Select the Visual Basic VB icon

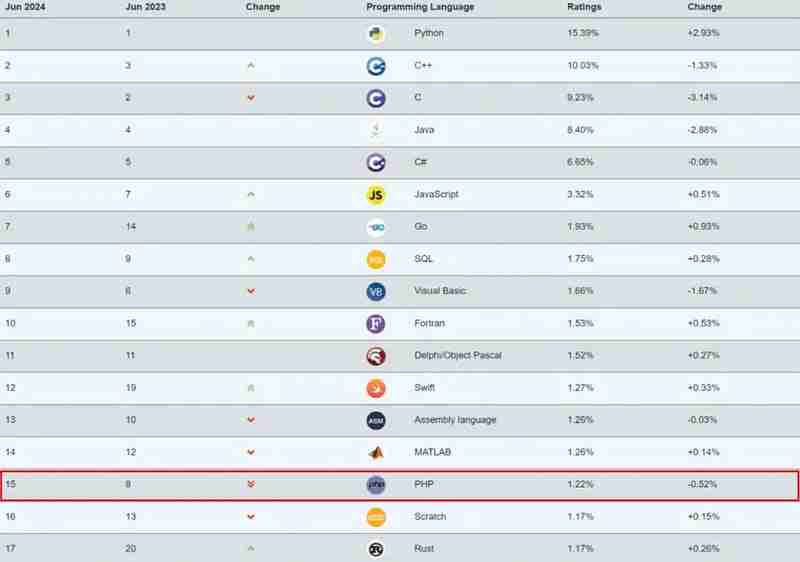376,292
